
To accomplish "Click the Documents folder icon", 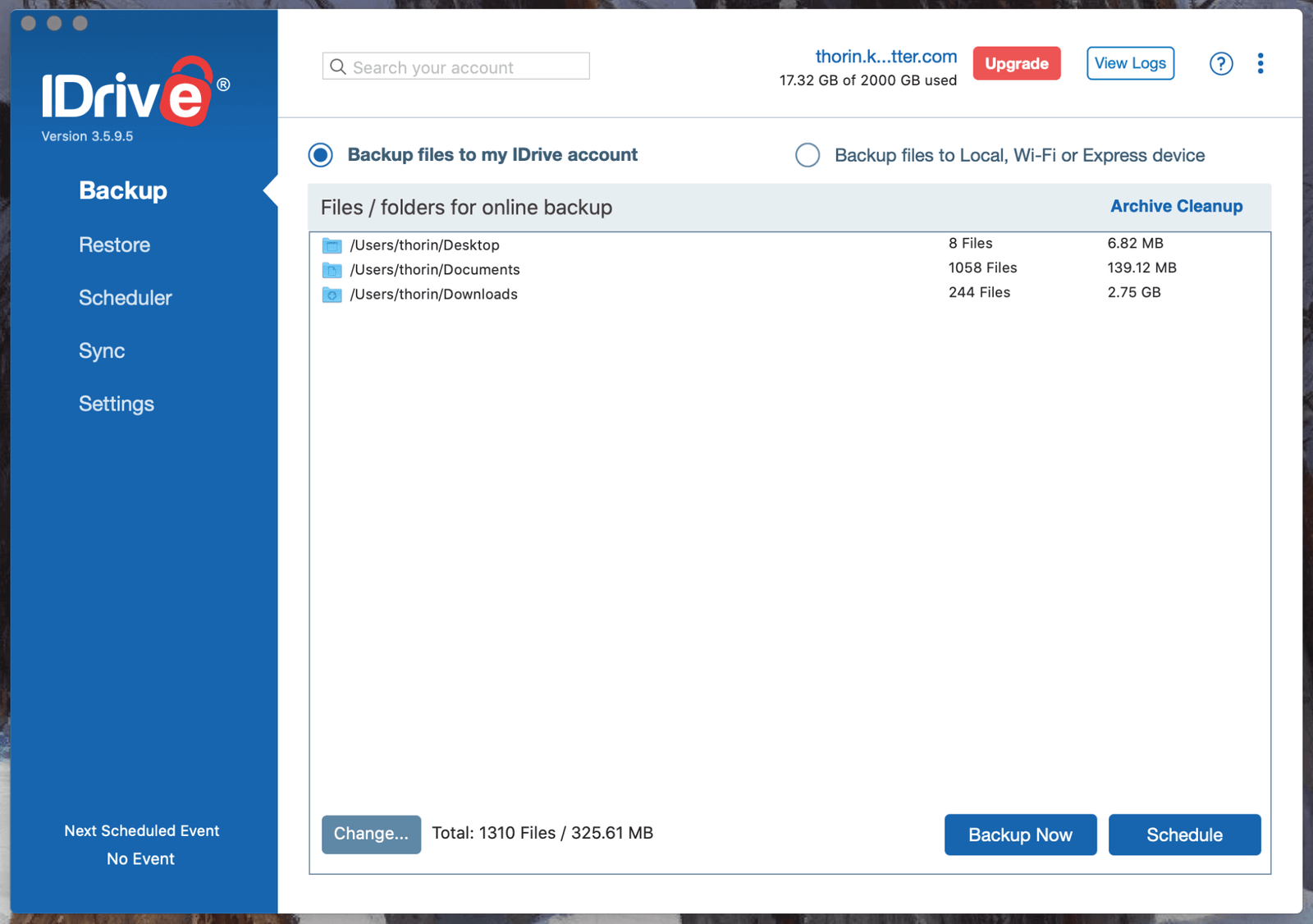I will coord(332,270).
